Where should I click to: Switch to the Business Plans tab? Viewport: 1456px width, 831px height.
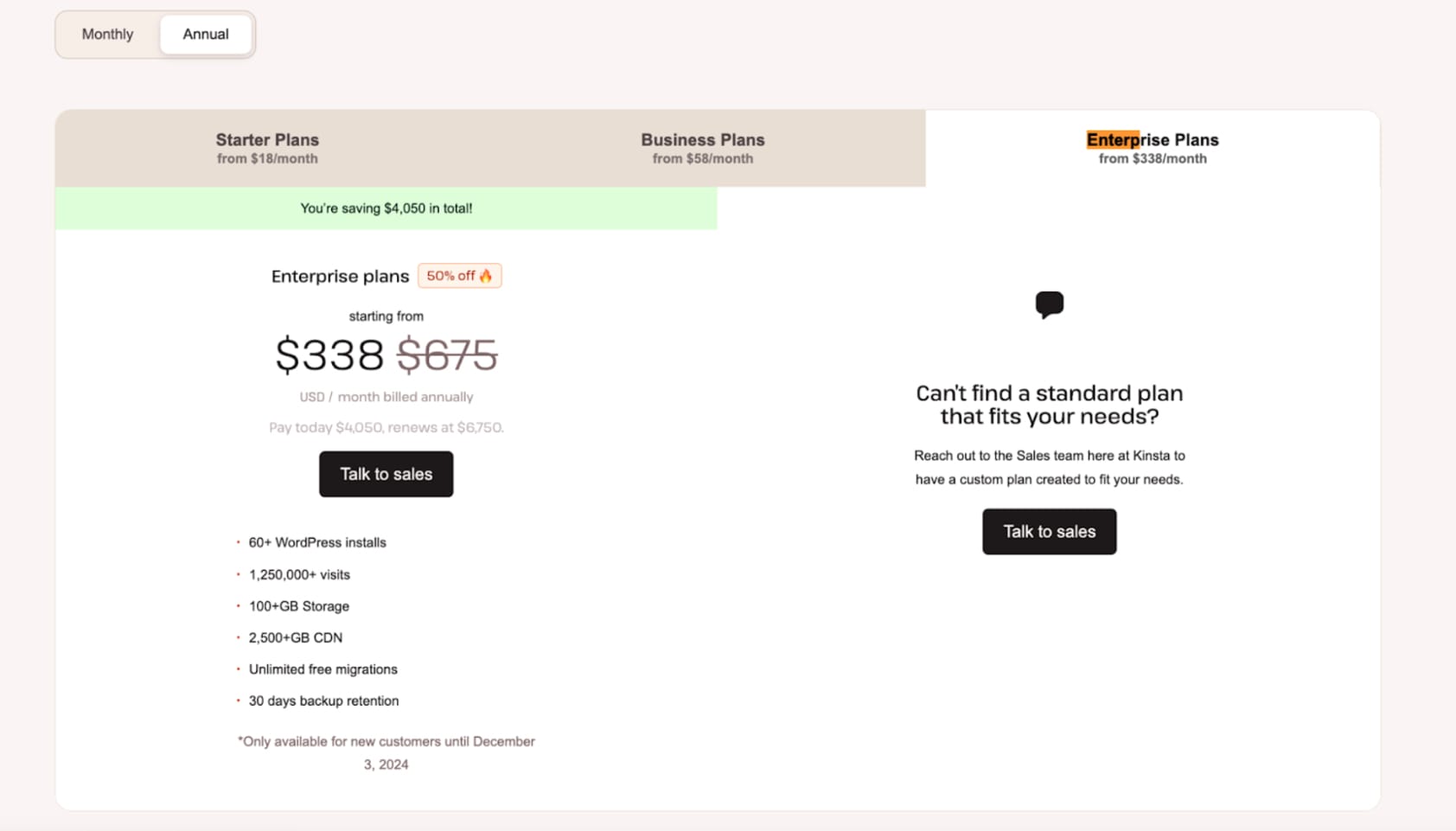[x=702, y=148]
